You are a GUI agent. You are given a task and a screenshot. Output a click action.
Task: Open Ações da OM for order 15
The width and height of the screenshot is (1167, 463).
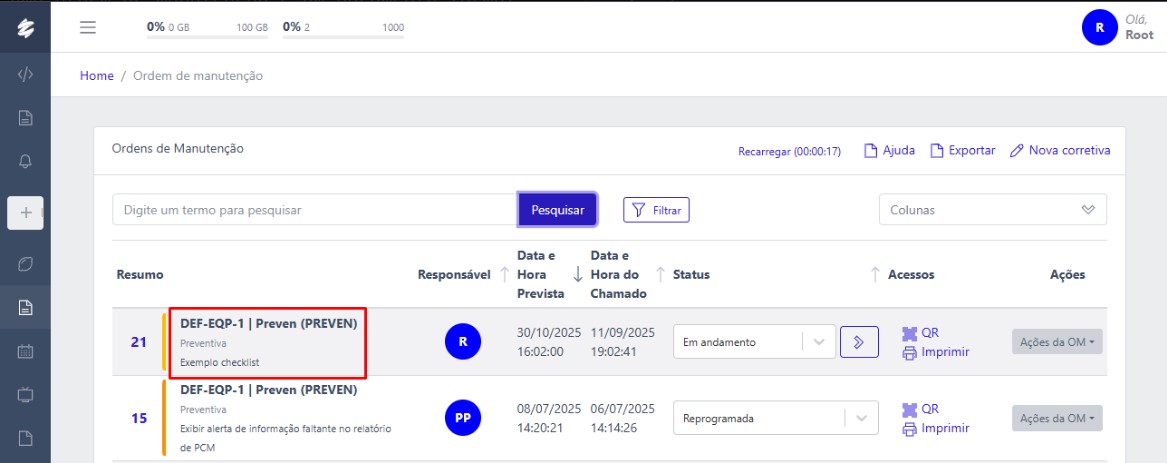1057,418
